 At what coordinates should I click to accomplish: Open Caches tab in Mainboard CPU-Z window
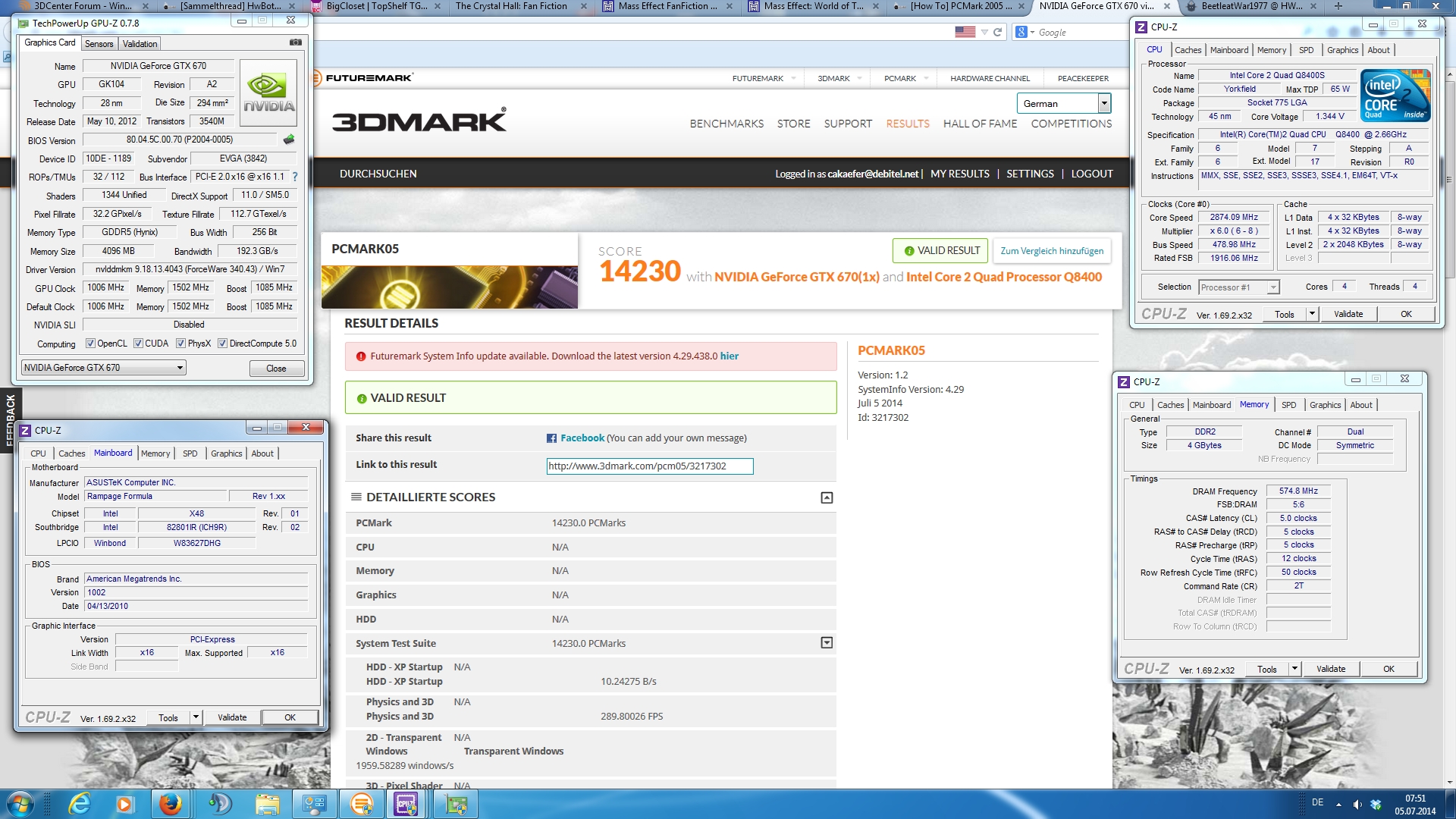(72, 453)
